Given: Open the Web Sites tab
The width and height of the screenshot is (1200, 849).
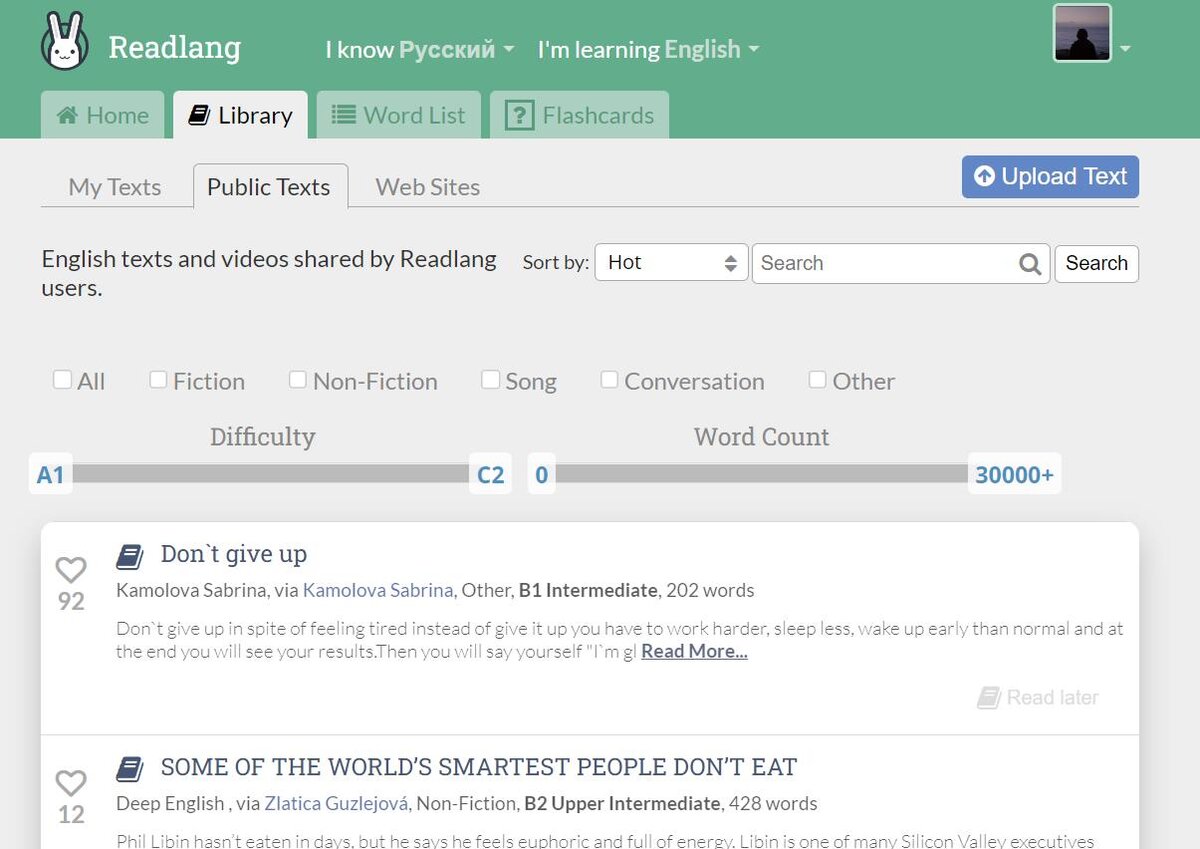Looking at the screenshot, I should 428,187.
